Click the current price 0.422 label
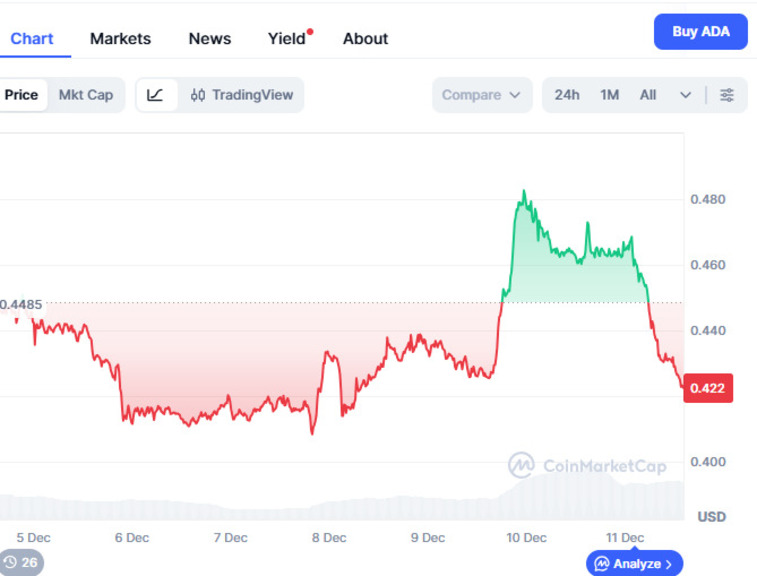The height and width of the screenshot is (576, 757). pos(708,388)
